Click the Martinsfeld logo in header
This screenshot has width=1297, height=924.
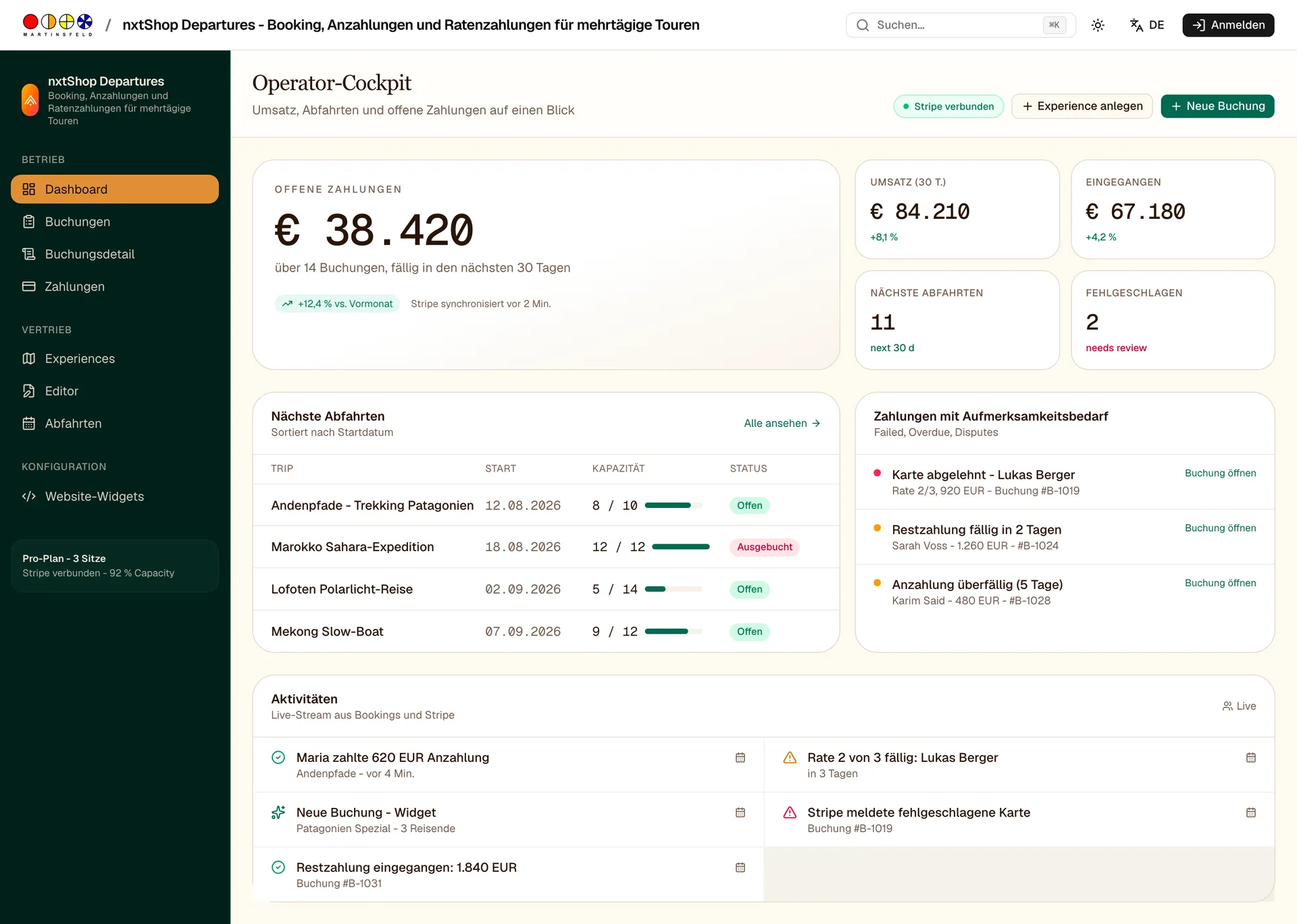[57, 25]
